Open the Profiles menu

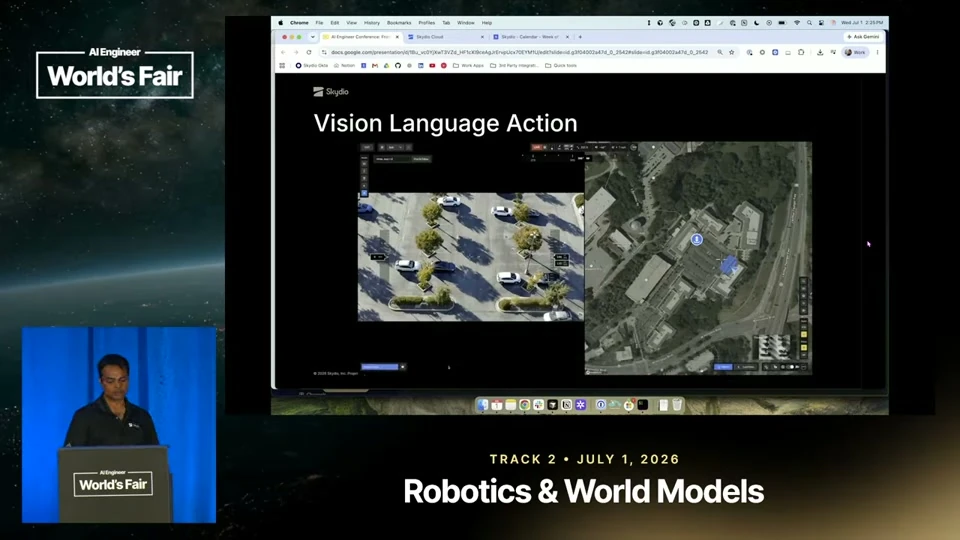(x=426, y=23)
